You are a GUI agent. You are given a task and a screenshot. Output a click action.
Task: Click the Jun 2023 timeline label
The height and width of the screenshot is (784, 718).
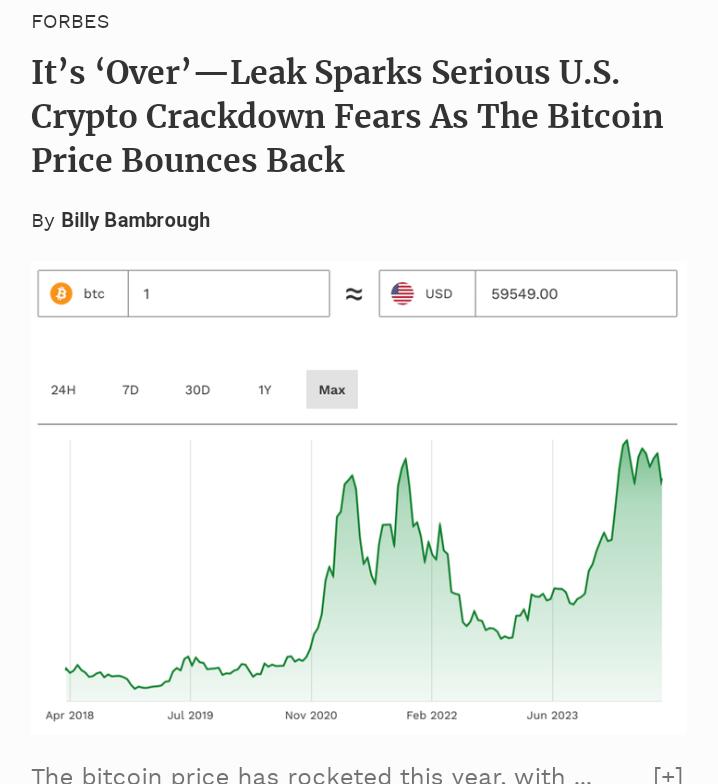552,715
